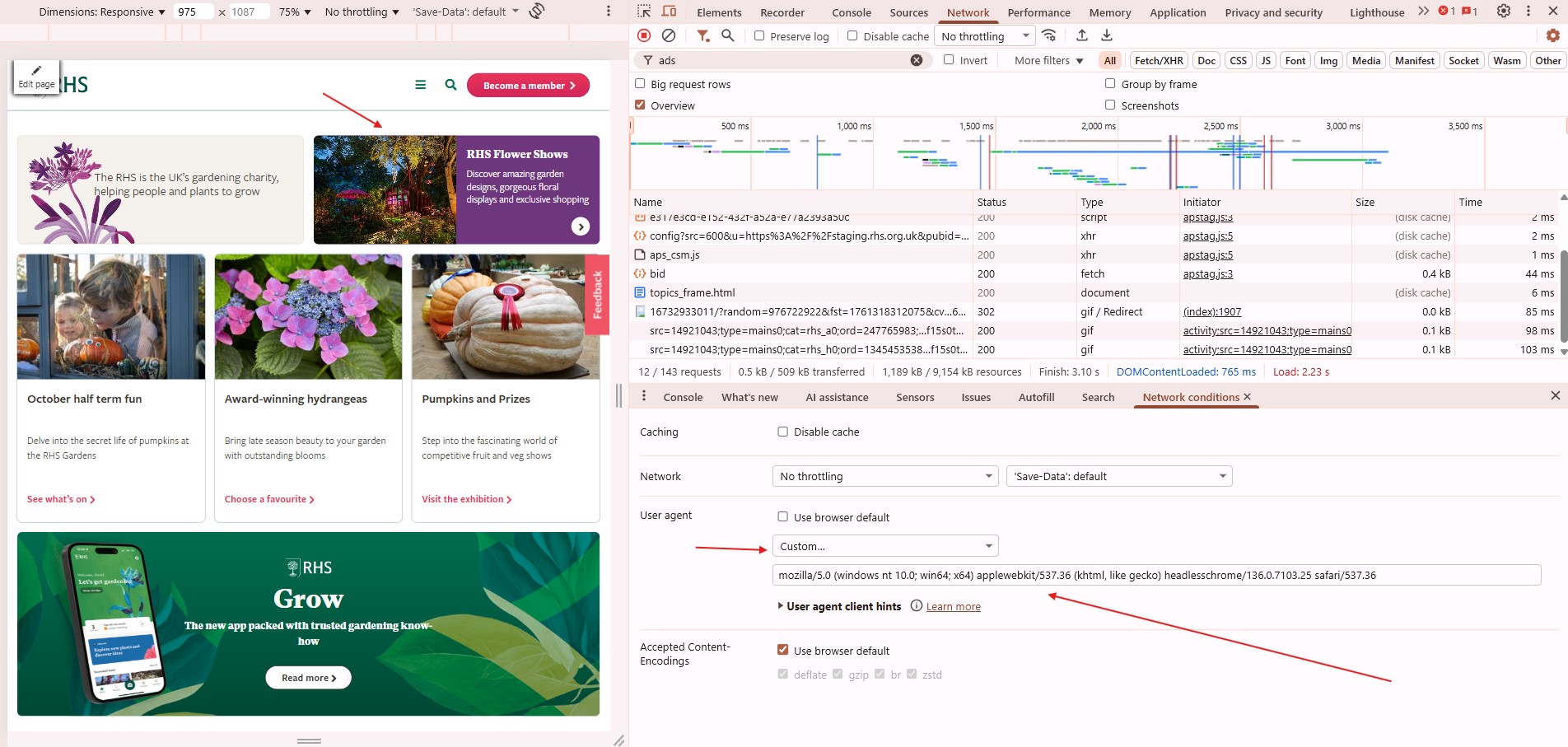Click RHS Flower Shows arrow circle
Image resolution: width=1568 pixels, height=747 pixels.
pyautogui.click(x=581, y=226)
